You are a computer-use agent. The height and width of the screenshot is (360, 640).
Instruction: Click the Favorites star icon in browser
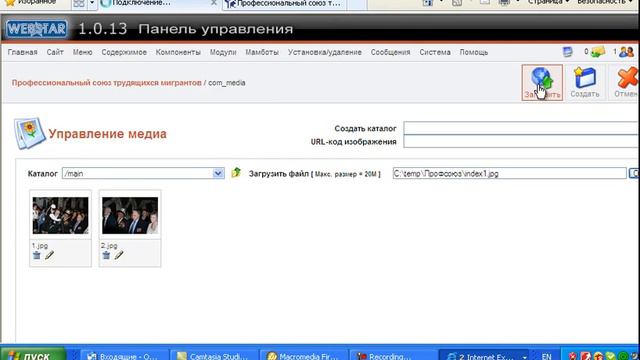pyautogui.click(x=10, y=3)
